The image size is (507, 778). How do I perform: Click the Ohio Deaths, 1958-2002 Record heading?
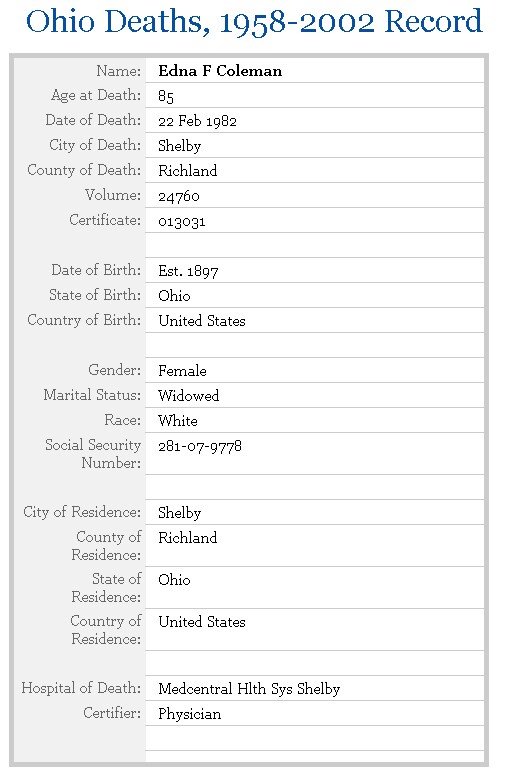pos(254,22)
